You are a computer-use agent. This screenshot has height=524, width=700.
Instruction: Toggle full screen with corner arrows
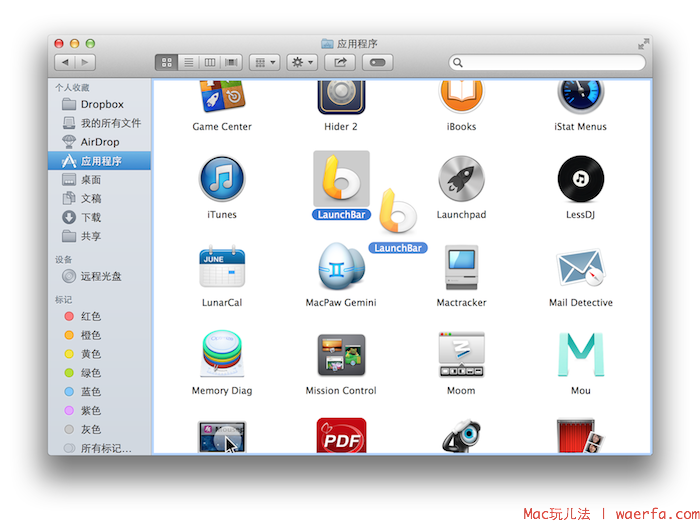(x=643, y=43)
